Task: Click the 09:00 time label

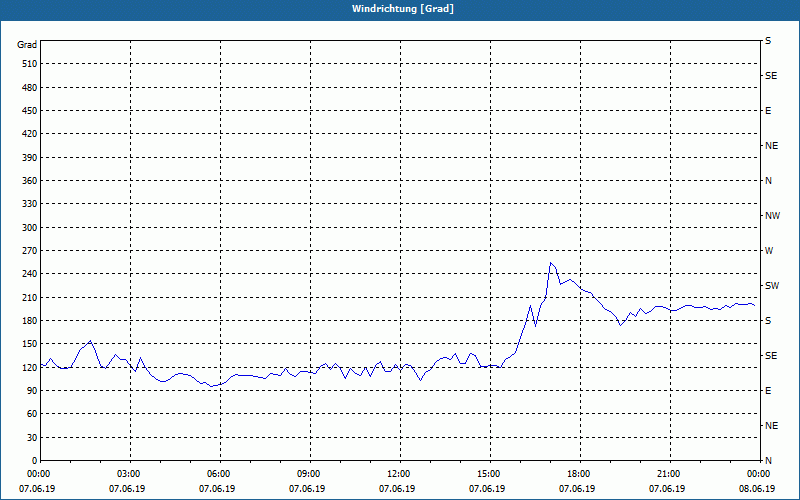Action: pyautogui.click(x=307, y=474)
